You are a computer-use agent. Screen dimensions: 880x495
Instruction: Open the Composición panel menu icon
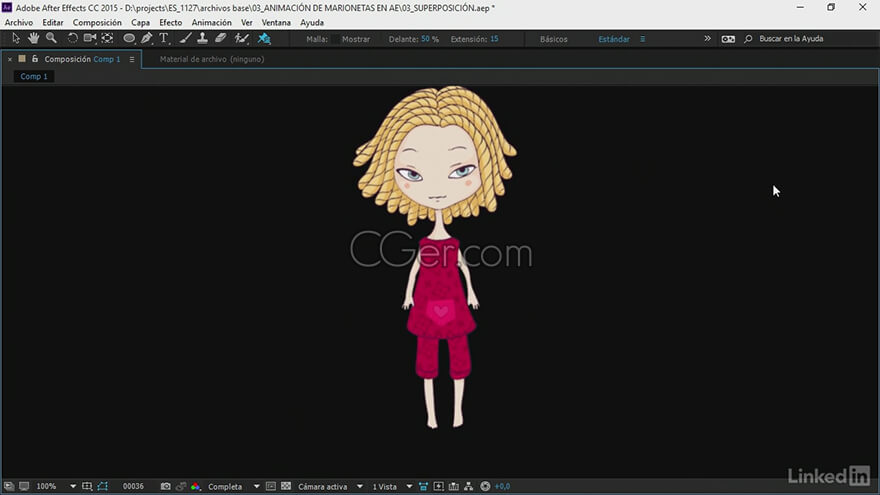click(132, 59)
